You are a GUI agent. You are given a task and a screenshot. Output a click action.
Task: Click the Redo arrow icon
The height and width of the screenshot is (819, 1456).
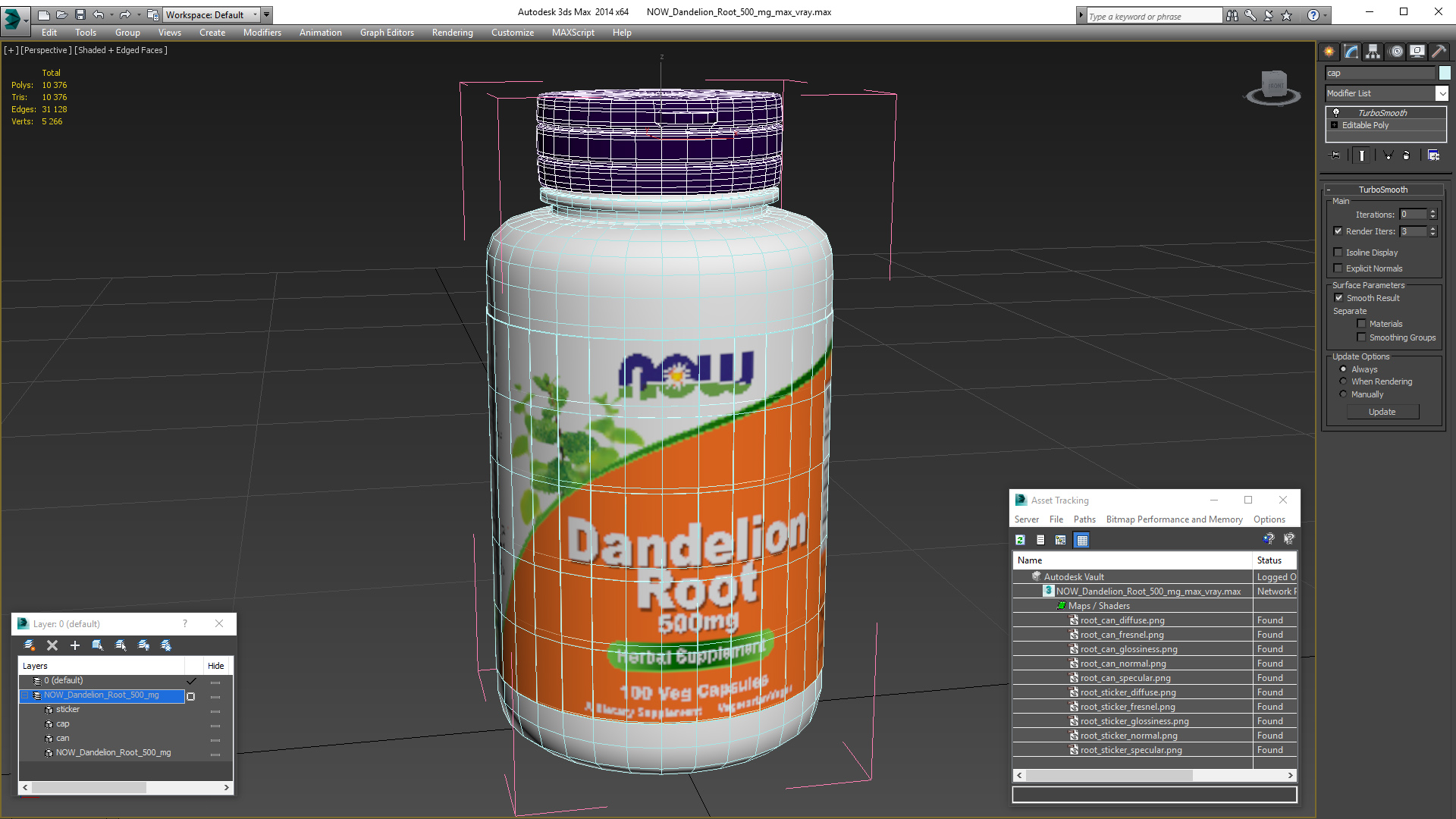click(x=125, y=14)
